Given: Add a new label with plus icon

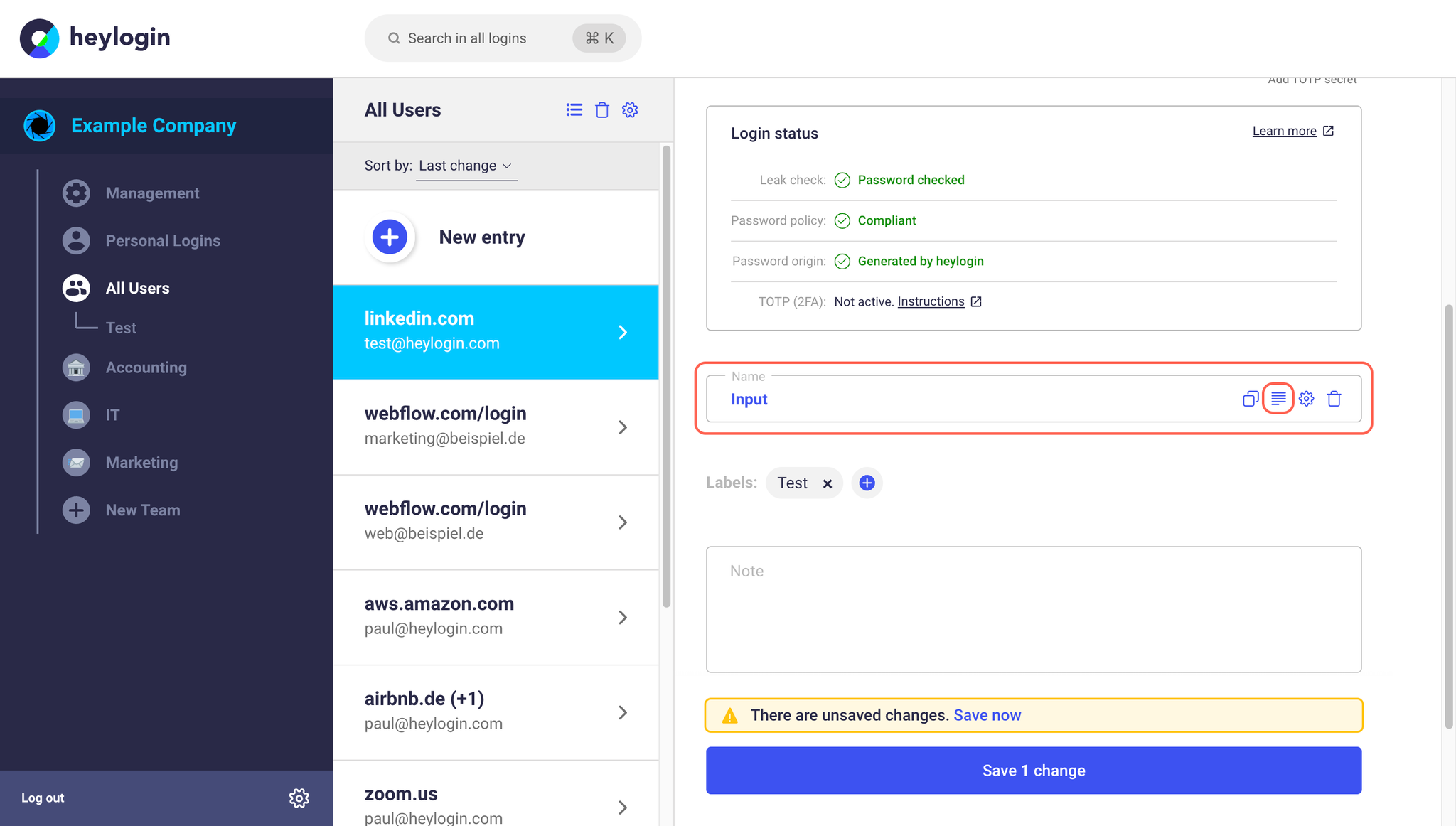Looking at the screenshot, I should 867,483.
